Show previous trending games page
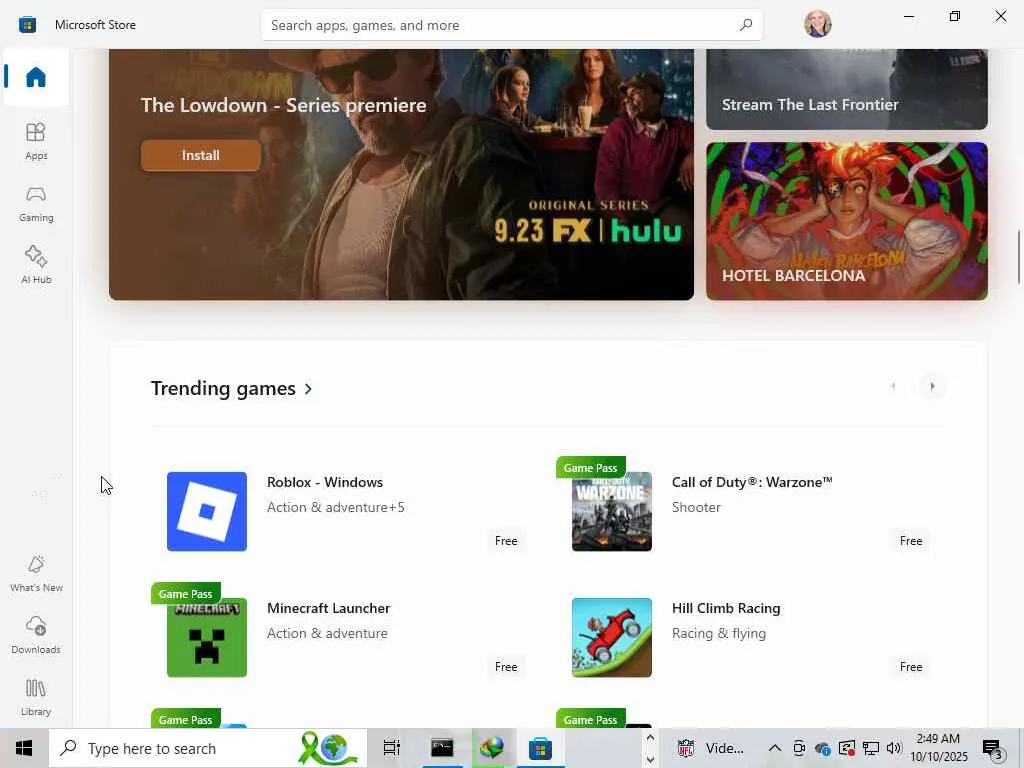Screen dimensions: 1024x768 tap(893, 387)
